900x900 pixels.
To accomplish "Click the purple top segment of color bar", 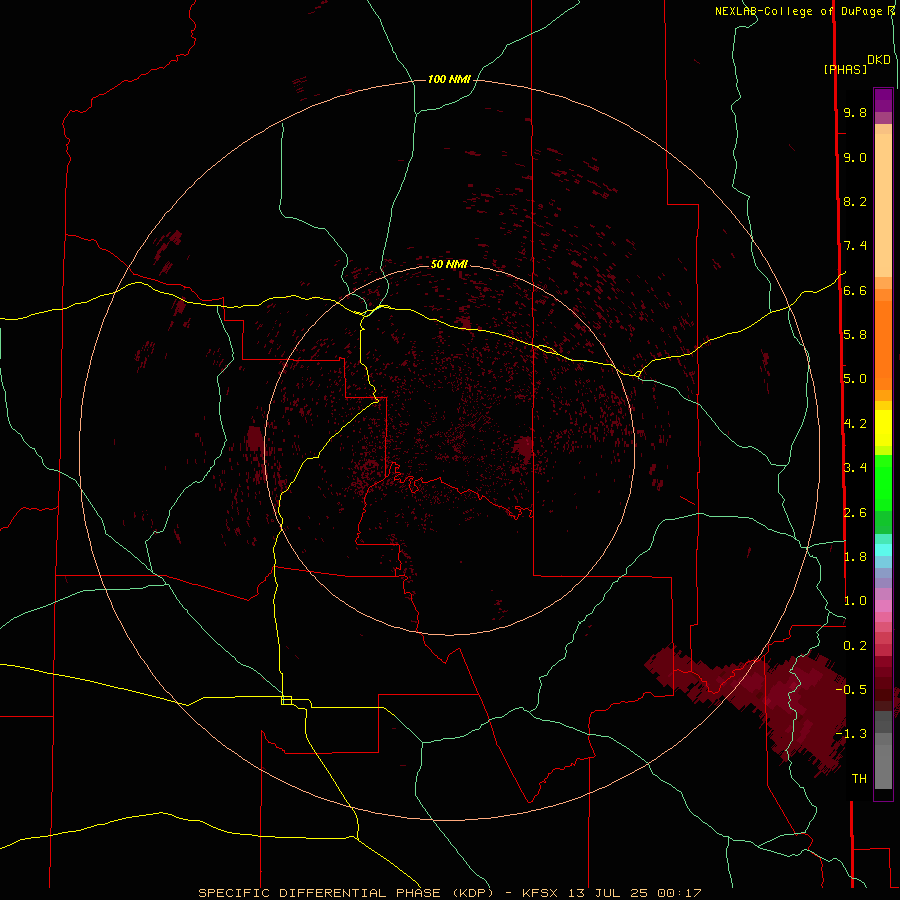I will [x=883, y=100].
